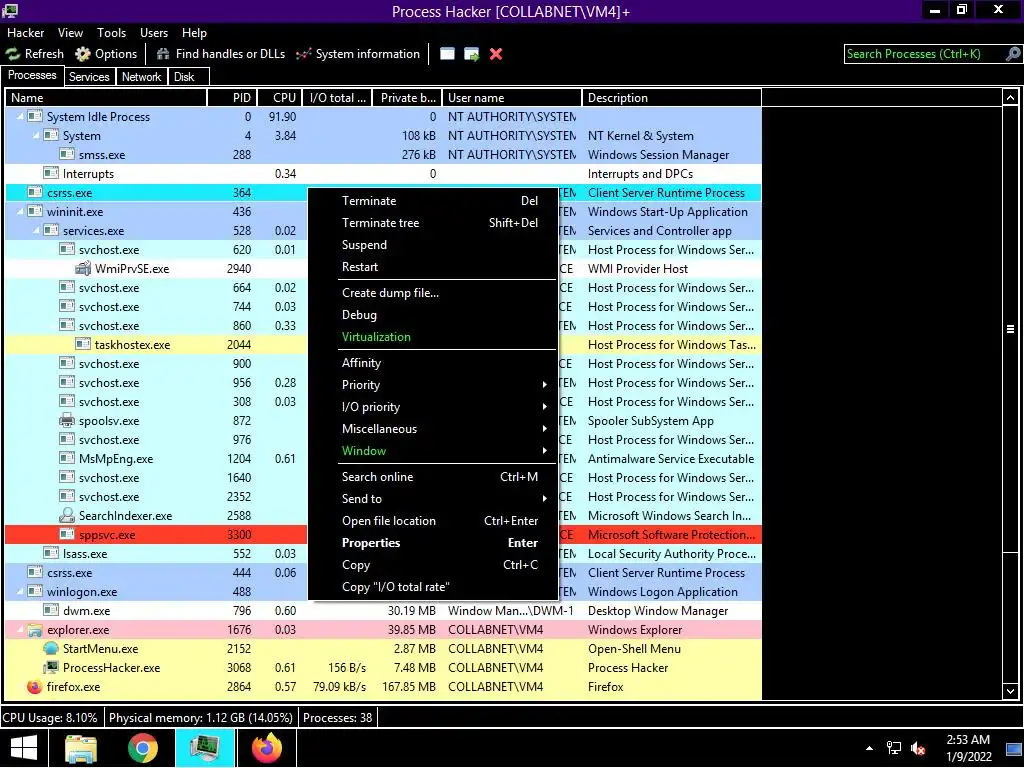
Task: Expand the Priority submenu
Action: (433, 385)
